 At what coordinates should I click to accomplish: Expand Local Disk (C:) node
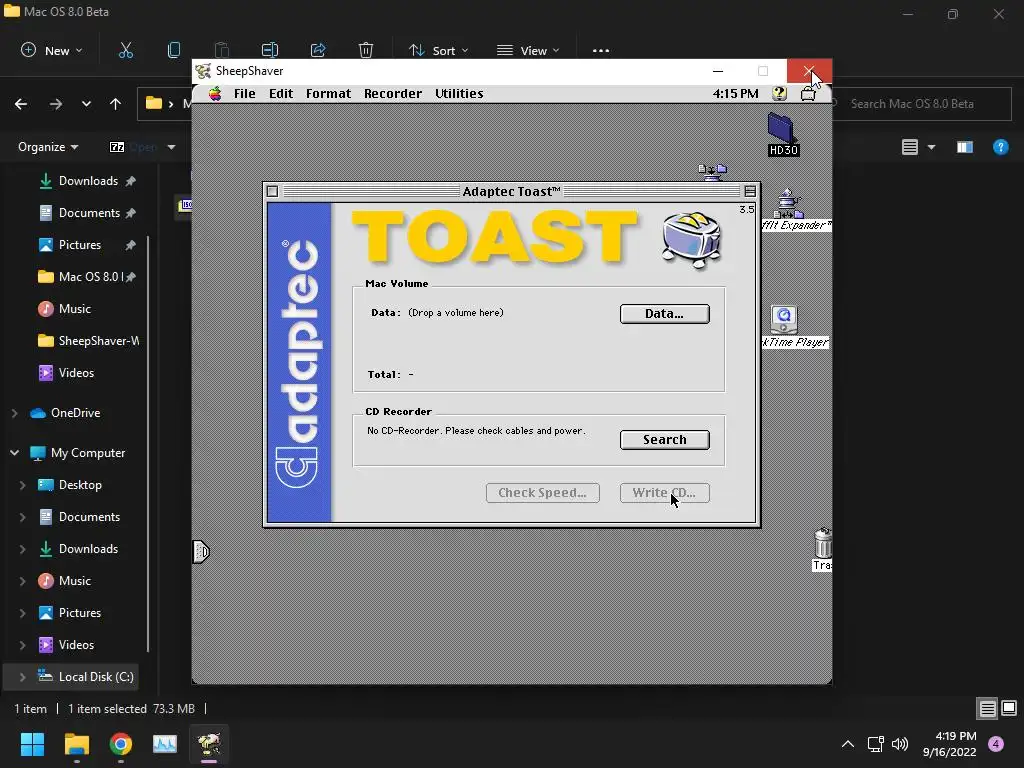pyautogui.click(x=22, y=677)
